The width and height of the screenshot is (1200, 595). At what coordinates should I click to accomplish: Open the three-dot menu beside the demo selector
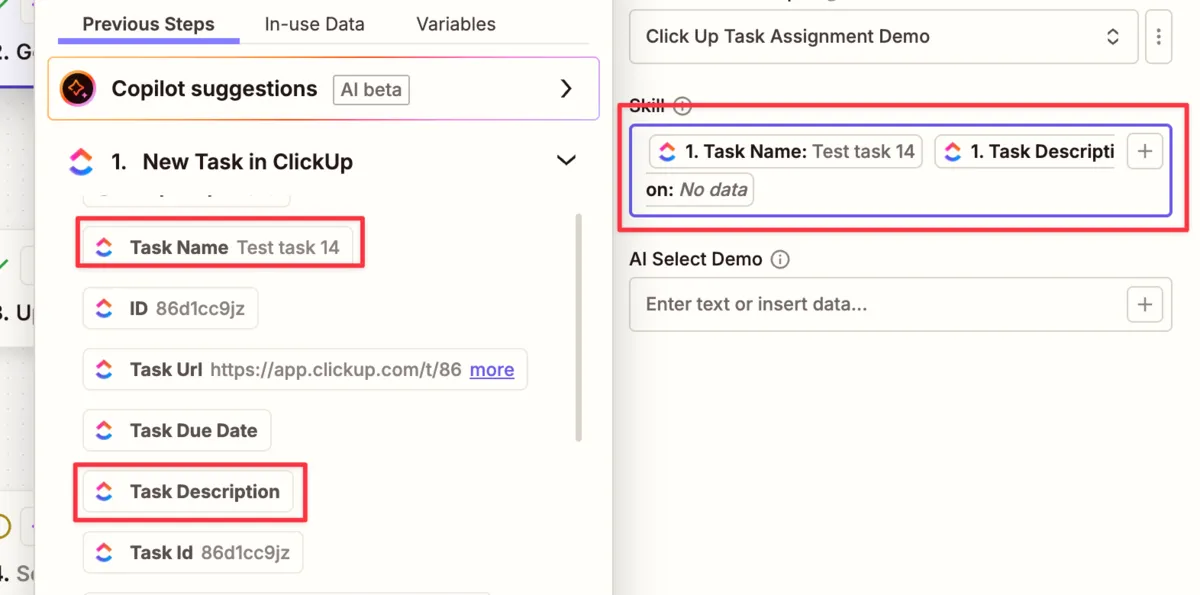coord(1159,36)
